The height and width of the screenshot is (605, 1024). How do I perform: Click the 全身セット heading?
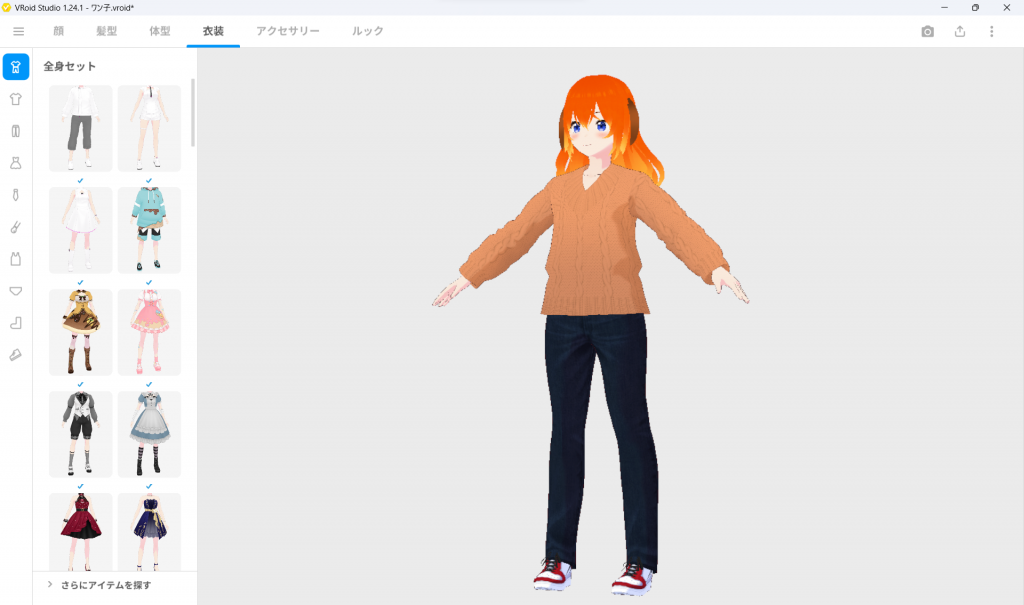pos(70,66)
